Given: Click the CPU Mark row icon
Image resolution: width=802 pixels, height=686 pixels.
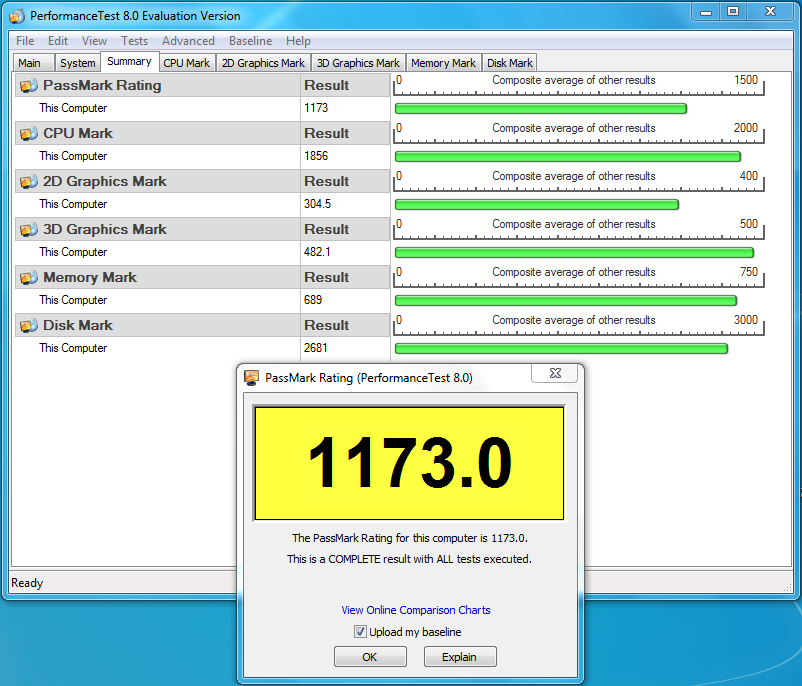Looking at the screenshot, I should pyautogui.click(x=29, y=134).
